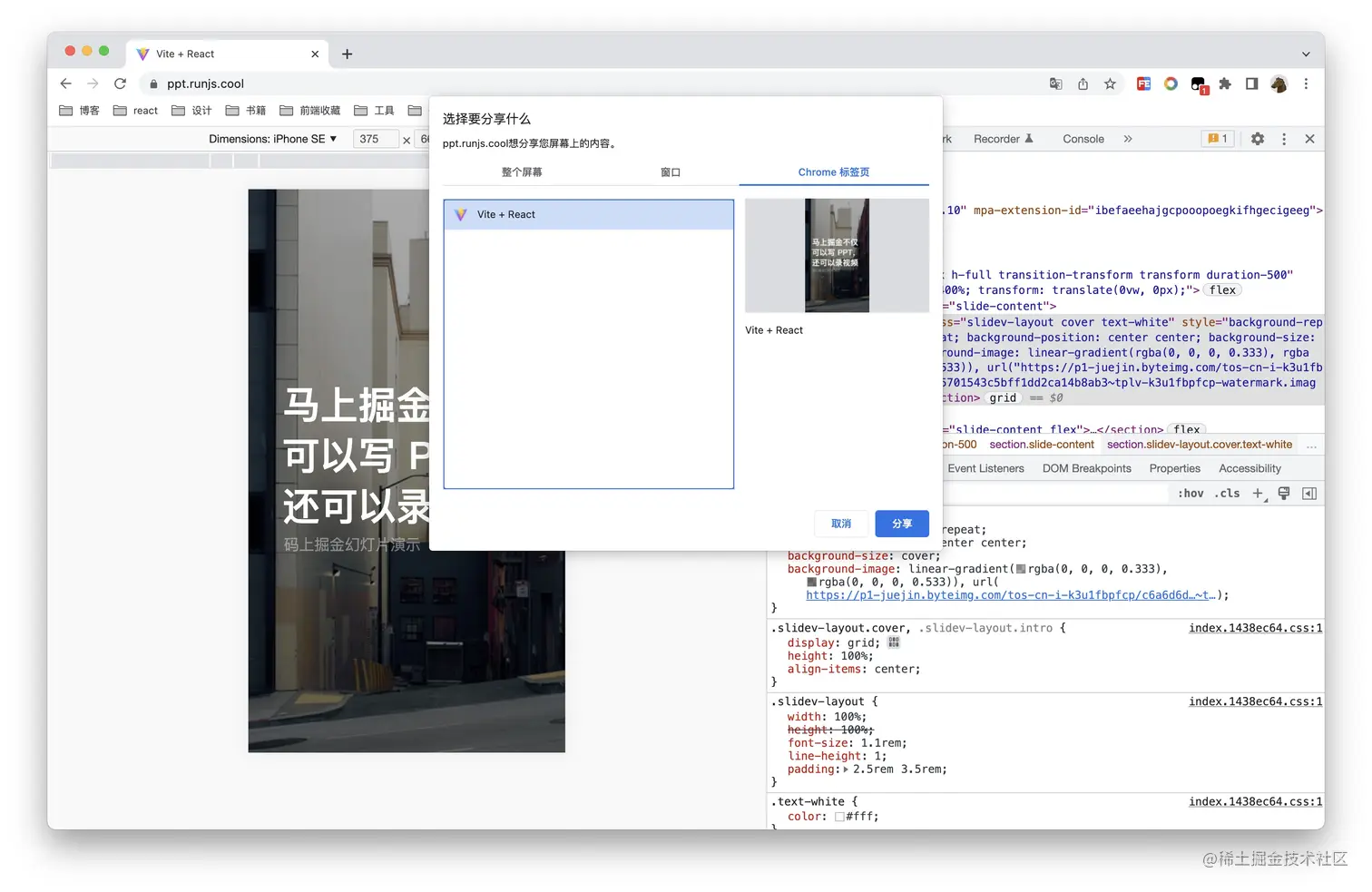
Task: Reload the ppt.runjs.cool page
Action: [120, 83]
